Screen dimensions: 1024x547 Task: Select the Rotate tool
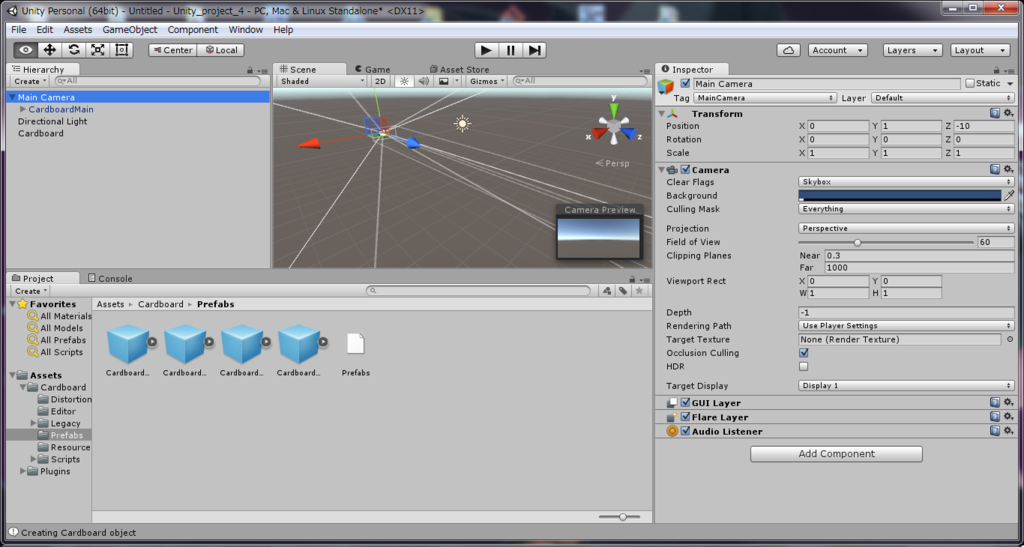click(x=74, y=50)
